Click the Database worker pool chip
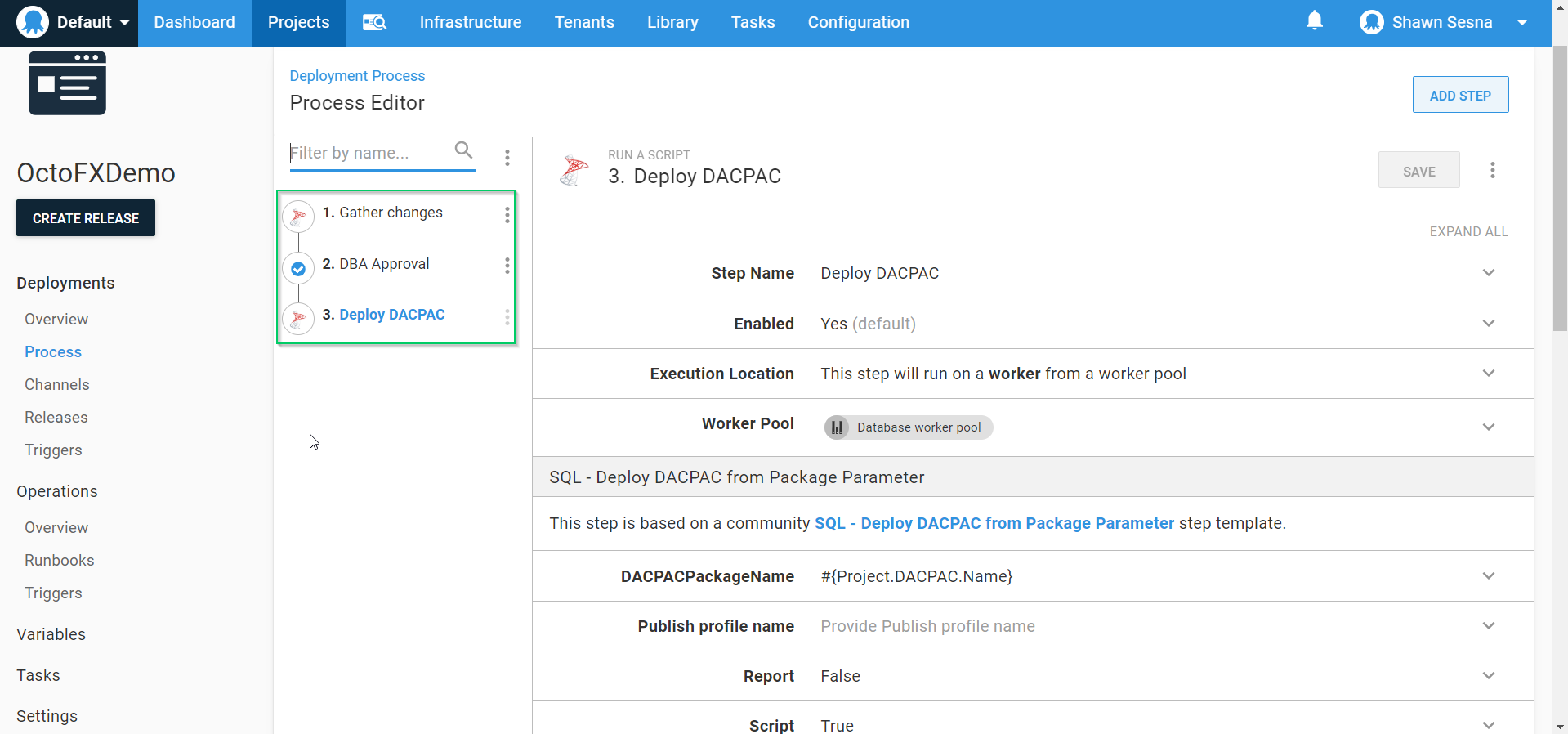Image resolution: width=1568 pixels, height=734 pixels. click(908, 427)
